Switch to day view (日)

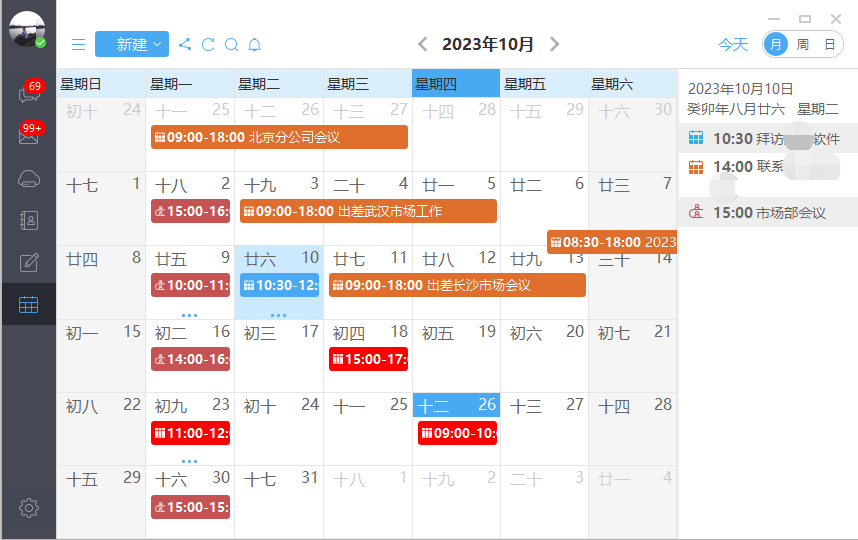829,44
